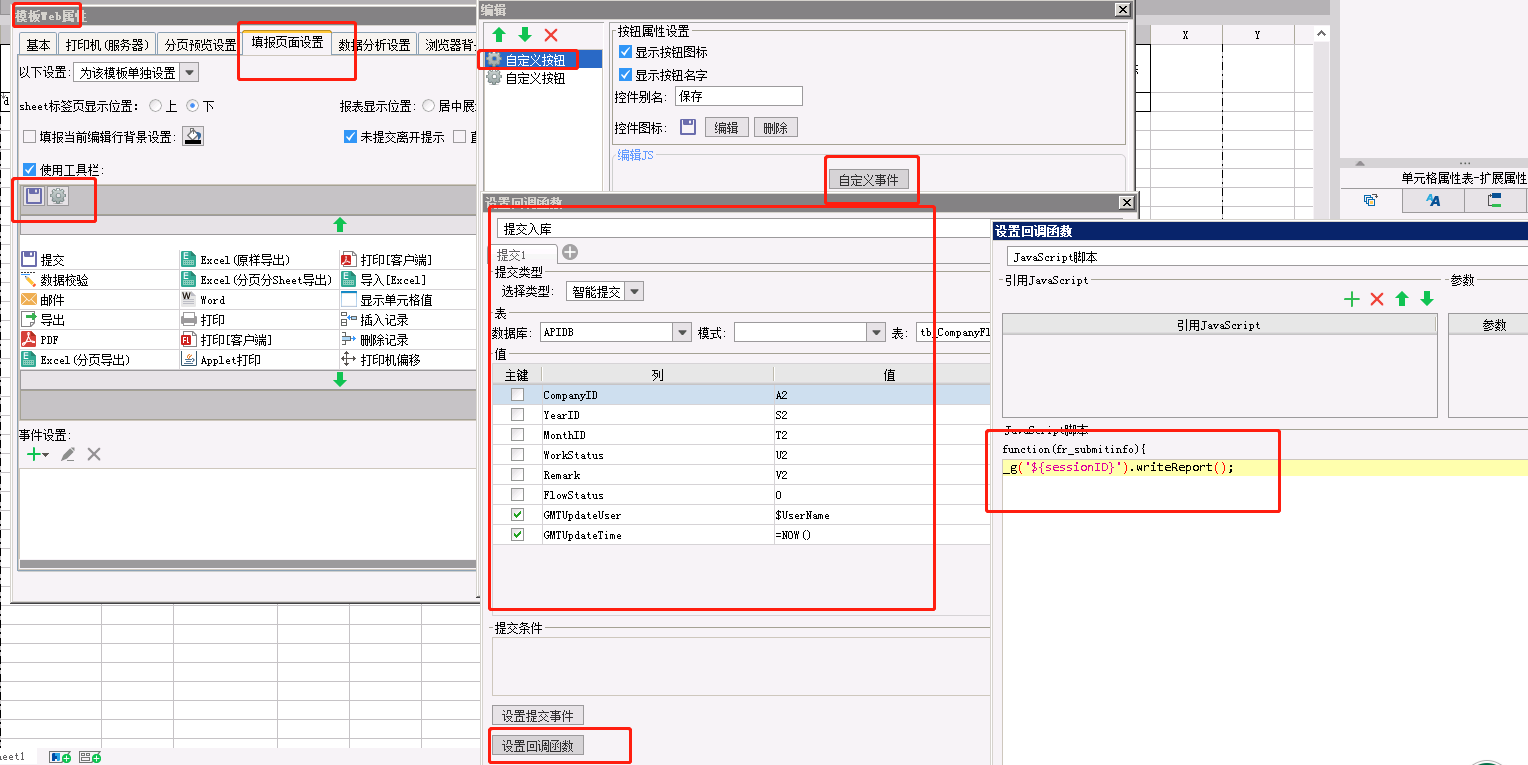The height and width of the screenshot is (765, 1528).
Task: Click 自定义事件 button
Action: (868, 180)
